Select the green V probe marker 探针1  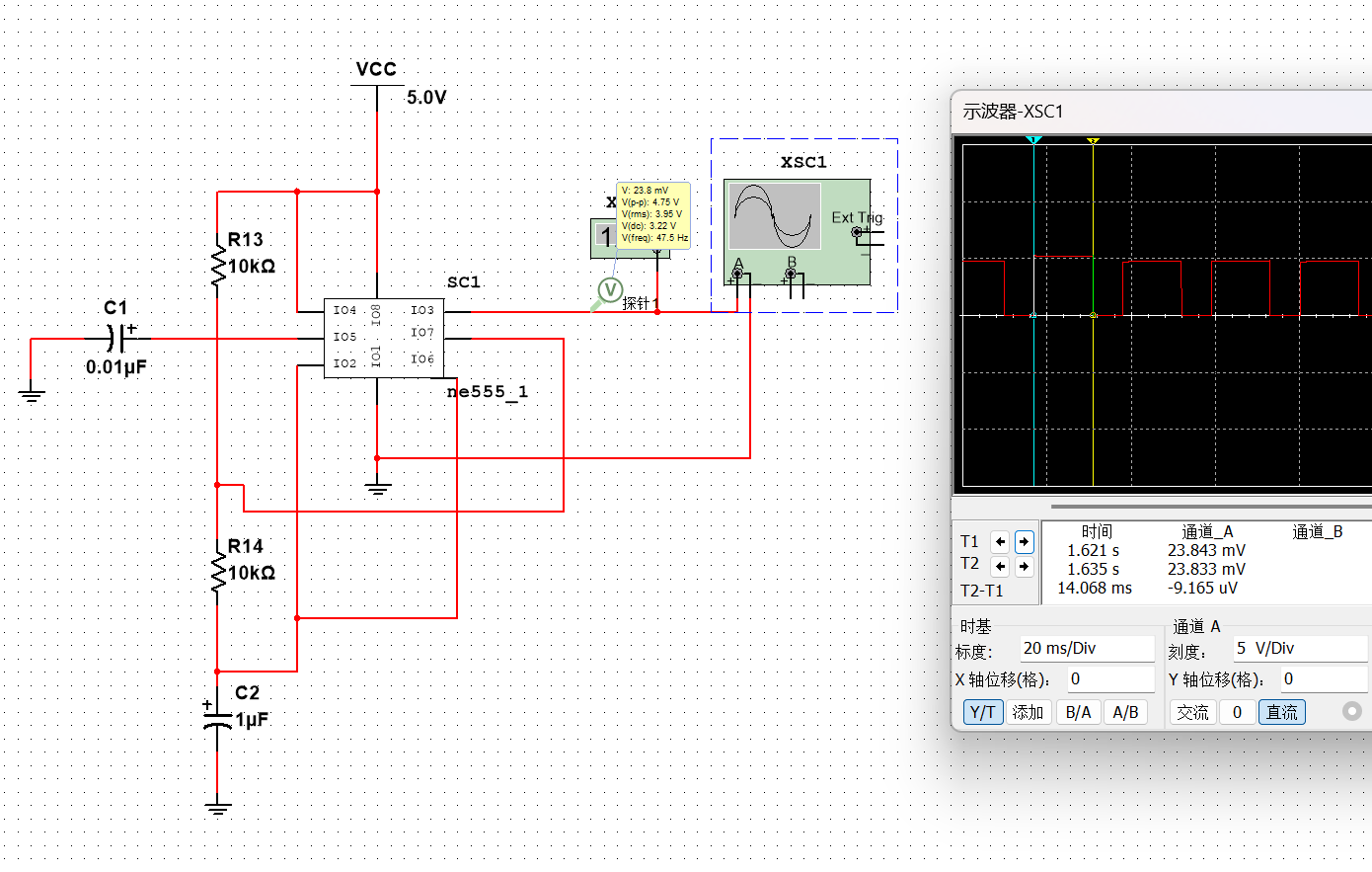click(610, 290)
